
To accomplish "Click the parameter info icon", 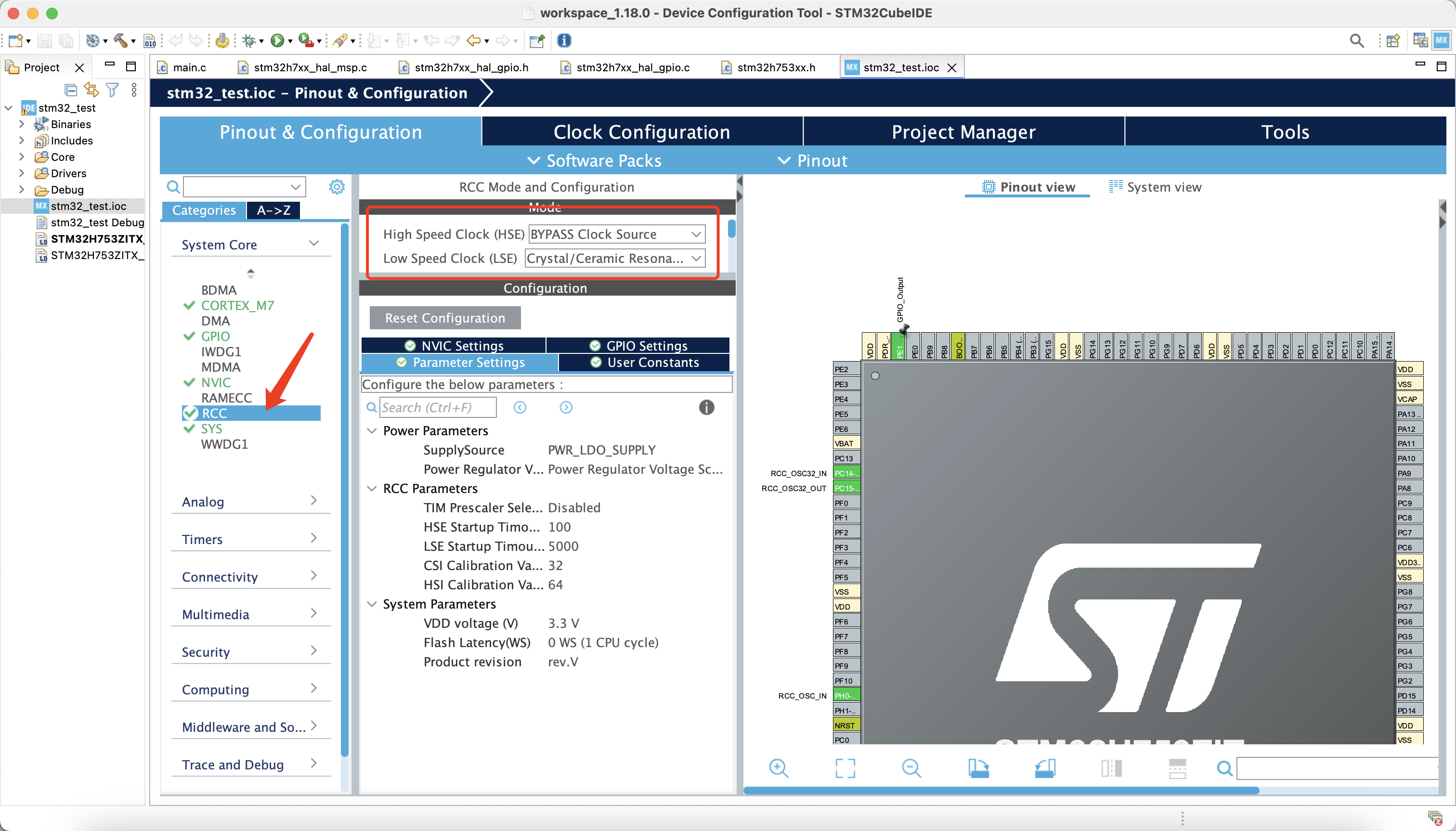I will tap(706, 407).
